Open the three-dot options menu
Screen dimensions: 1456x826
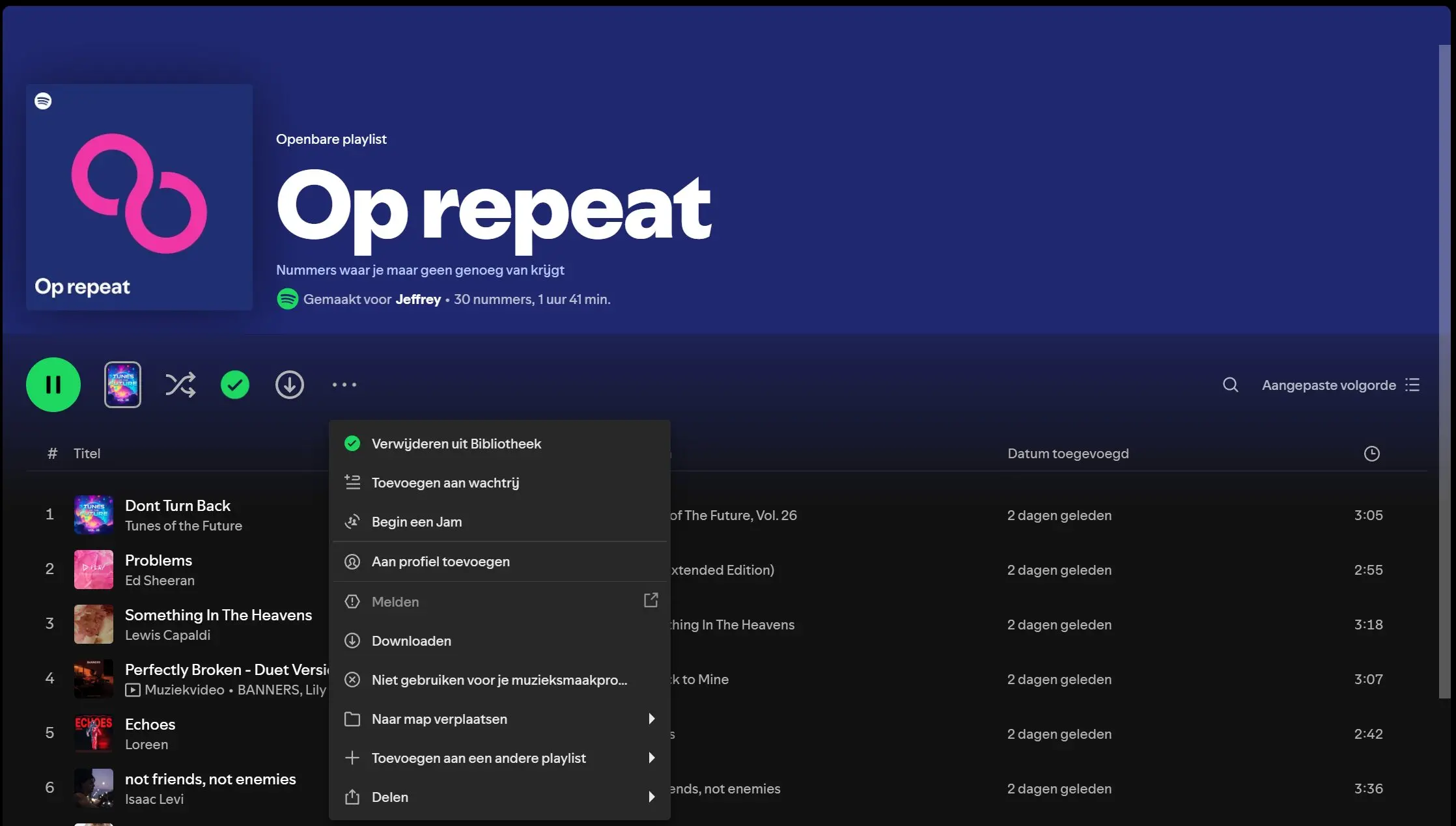pos(344,385)
